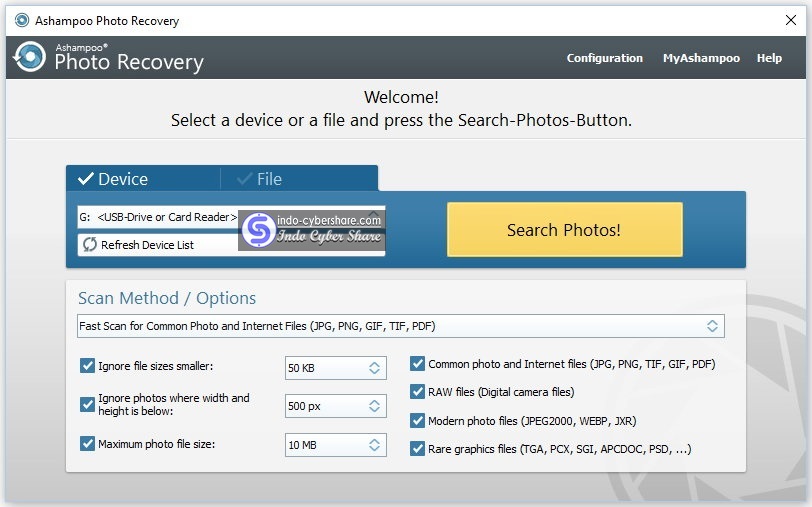Click the Welcome! heading text

pyautogui.click(x=401, y=97)
